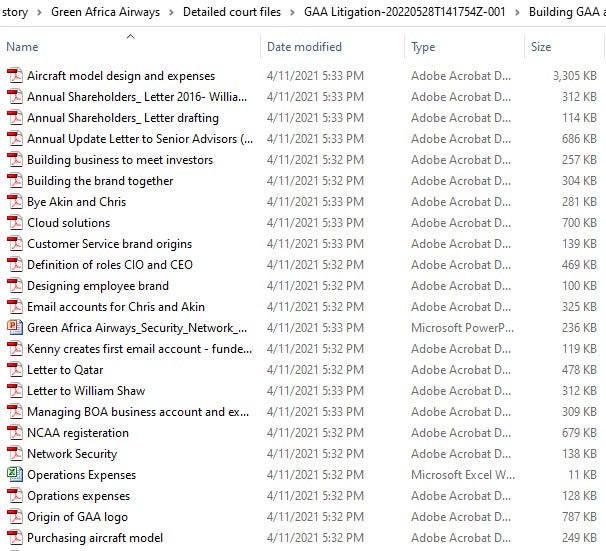
Task: Open Green Africa Airways breadcrumb folder
Action: [105, 12]
